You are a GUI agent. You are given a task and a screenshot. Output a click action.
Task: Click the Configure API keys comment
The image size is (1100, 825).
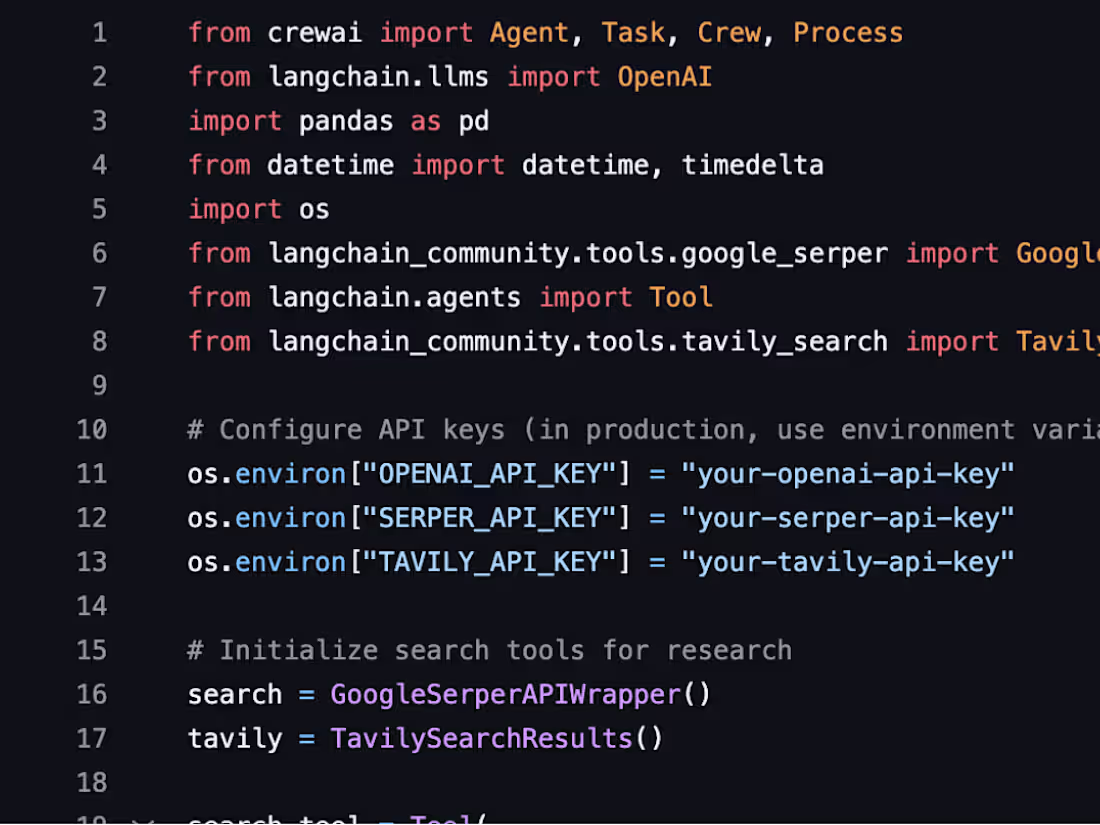(x=643, y=430)
